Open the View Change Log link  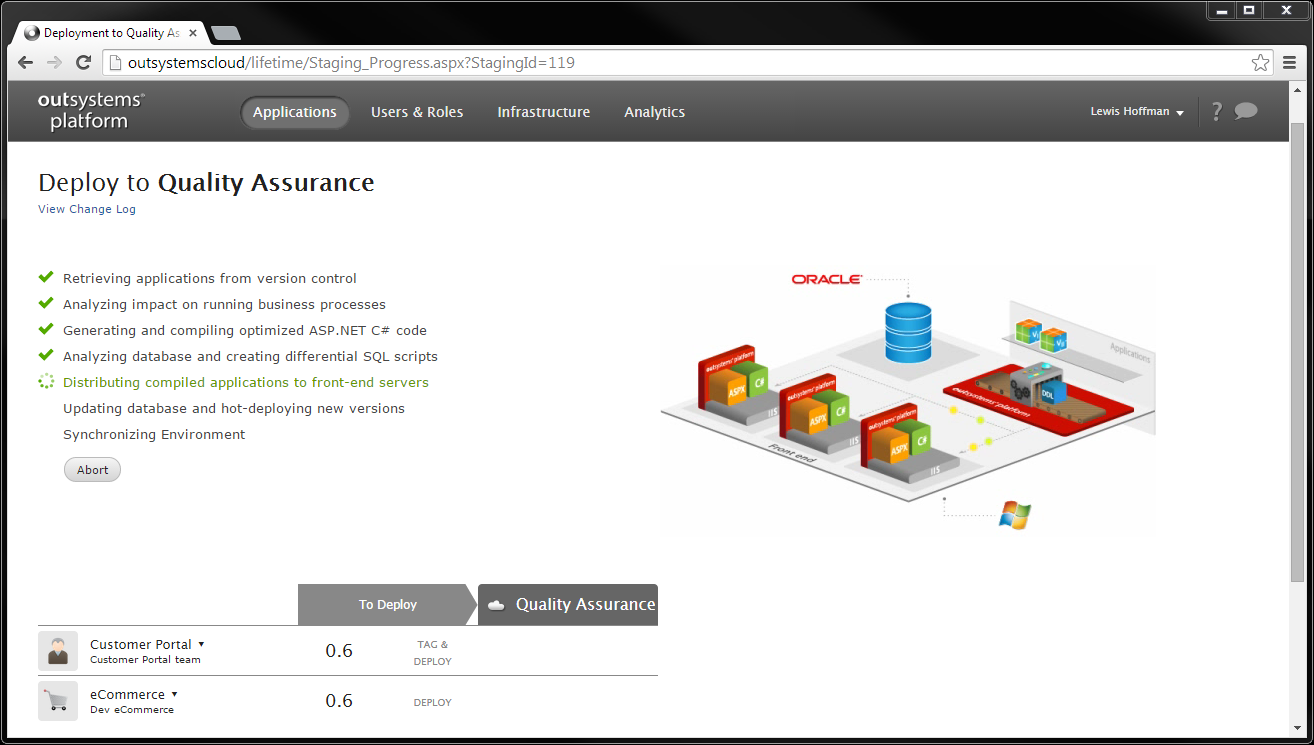(86, 209)
